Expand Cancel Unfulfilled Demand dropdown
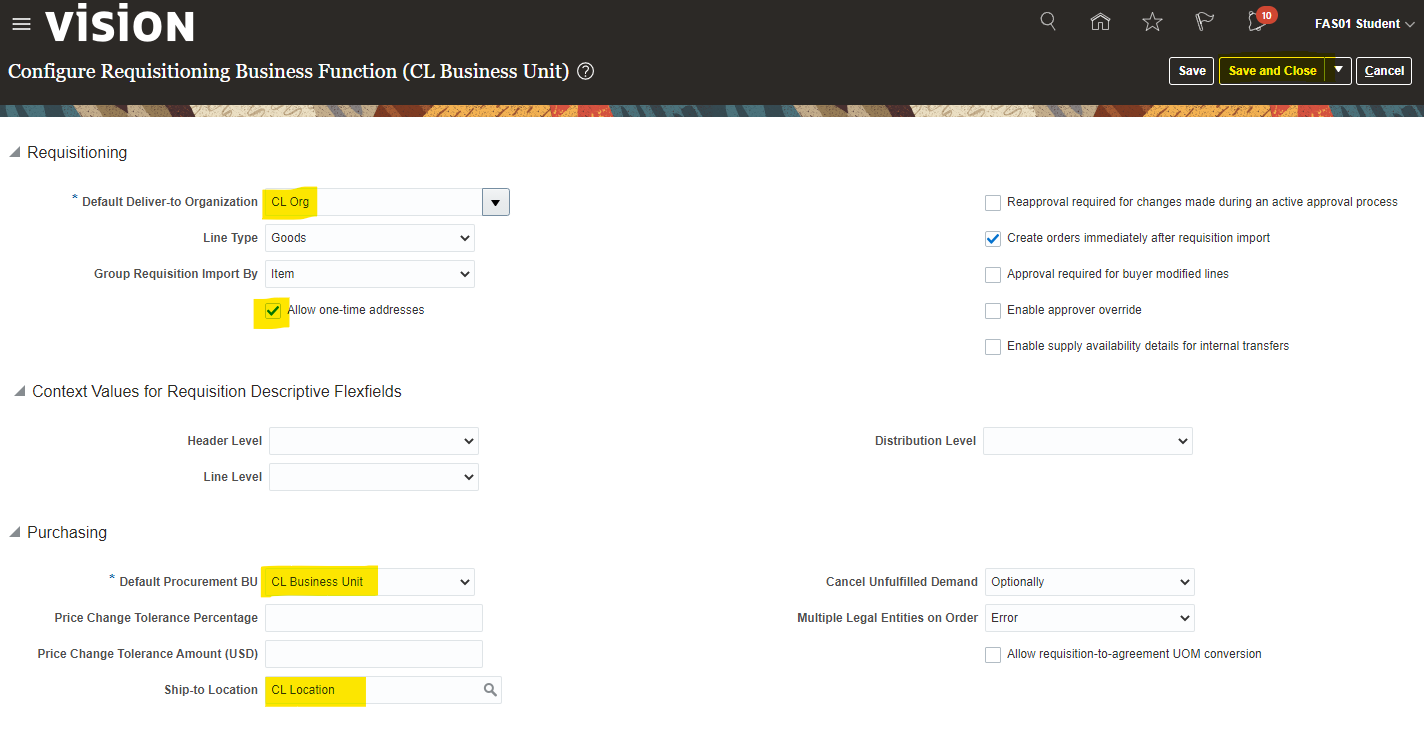This screenshot has width=1424, height=730. coord(1089,582)
